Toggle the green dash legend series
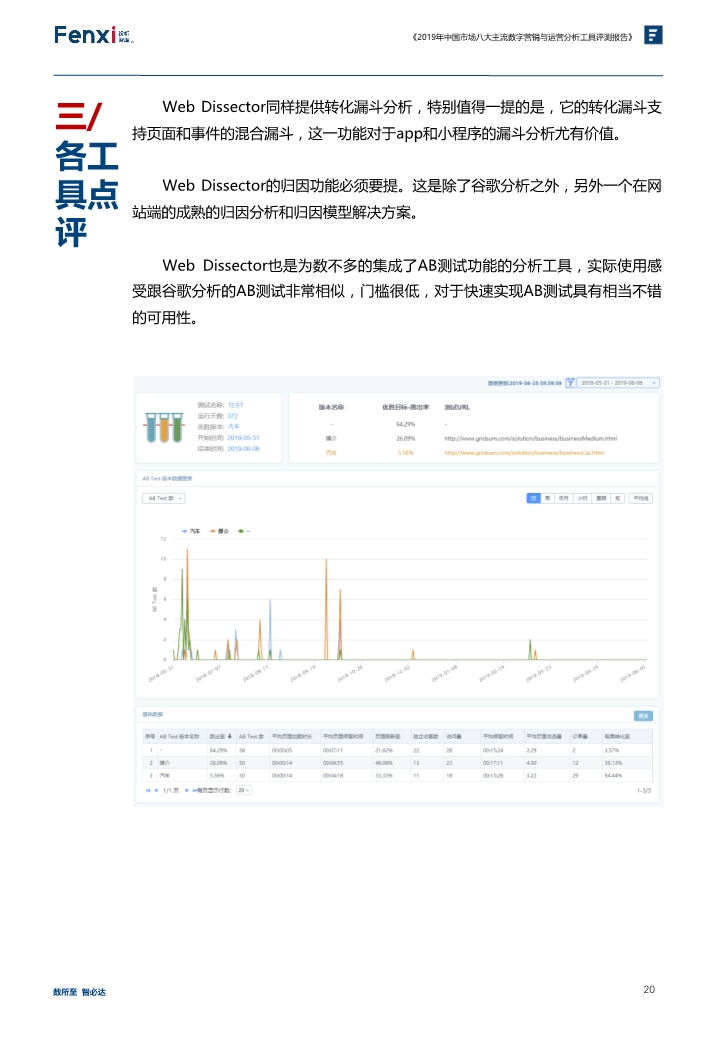 click(243, 531)
